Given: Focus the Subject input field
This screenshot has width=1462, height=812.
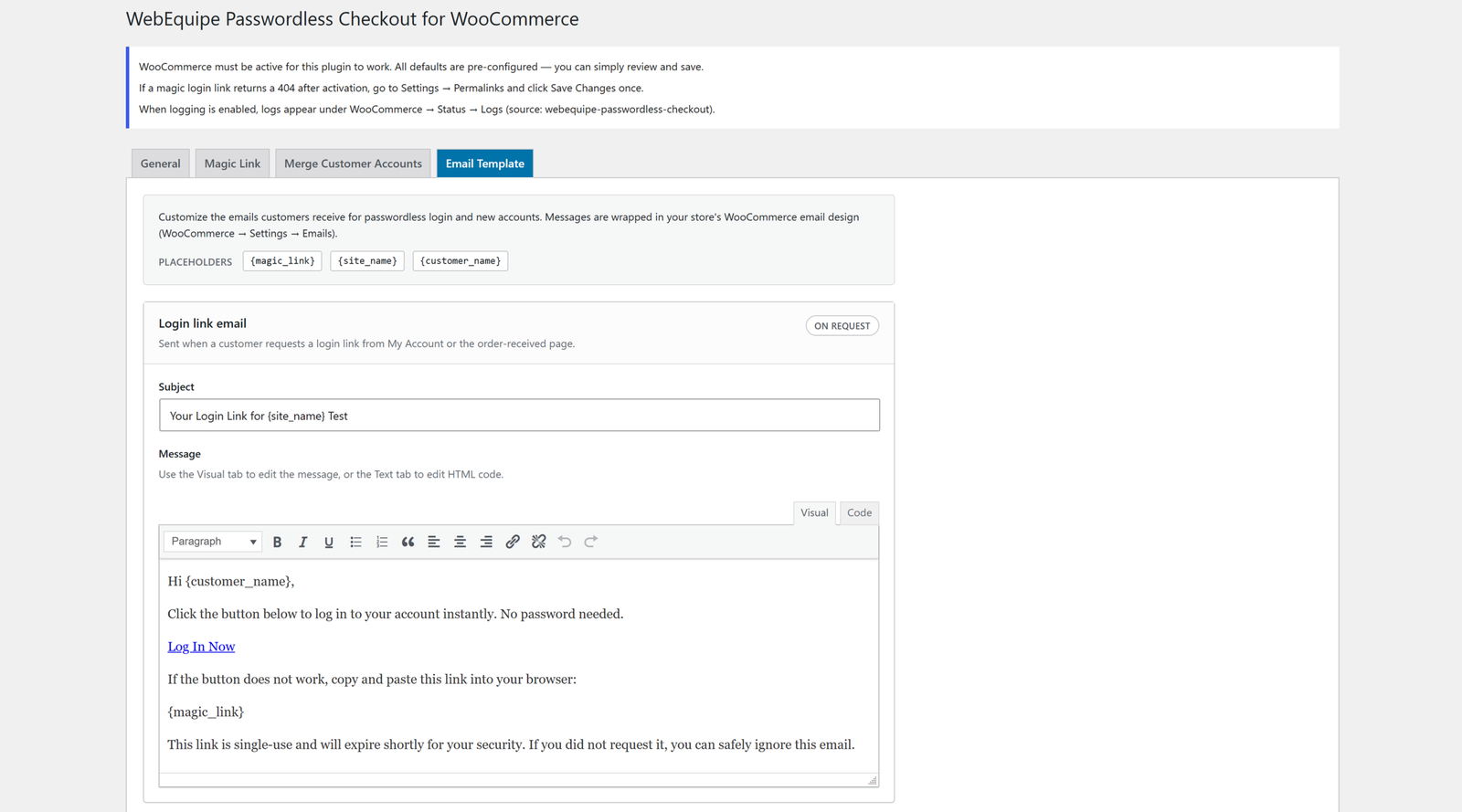Looking at the screenshot, I should (x=519, y=416).
